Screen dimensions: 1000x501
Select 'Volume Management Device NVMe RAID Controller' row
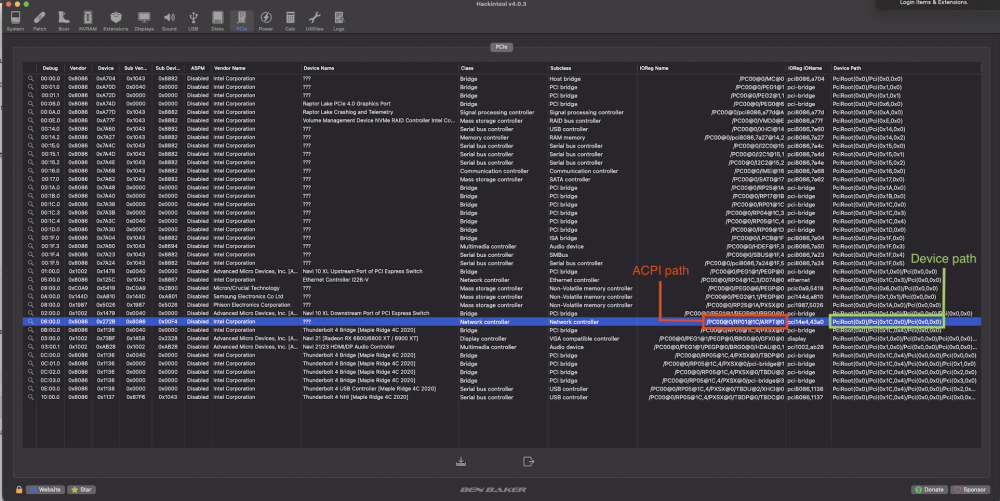[x=501, y=120]
